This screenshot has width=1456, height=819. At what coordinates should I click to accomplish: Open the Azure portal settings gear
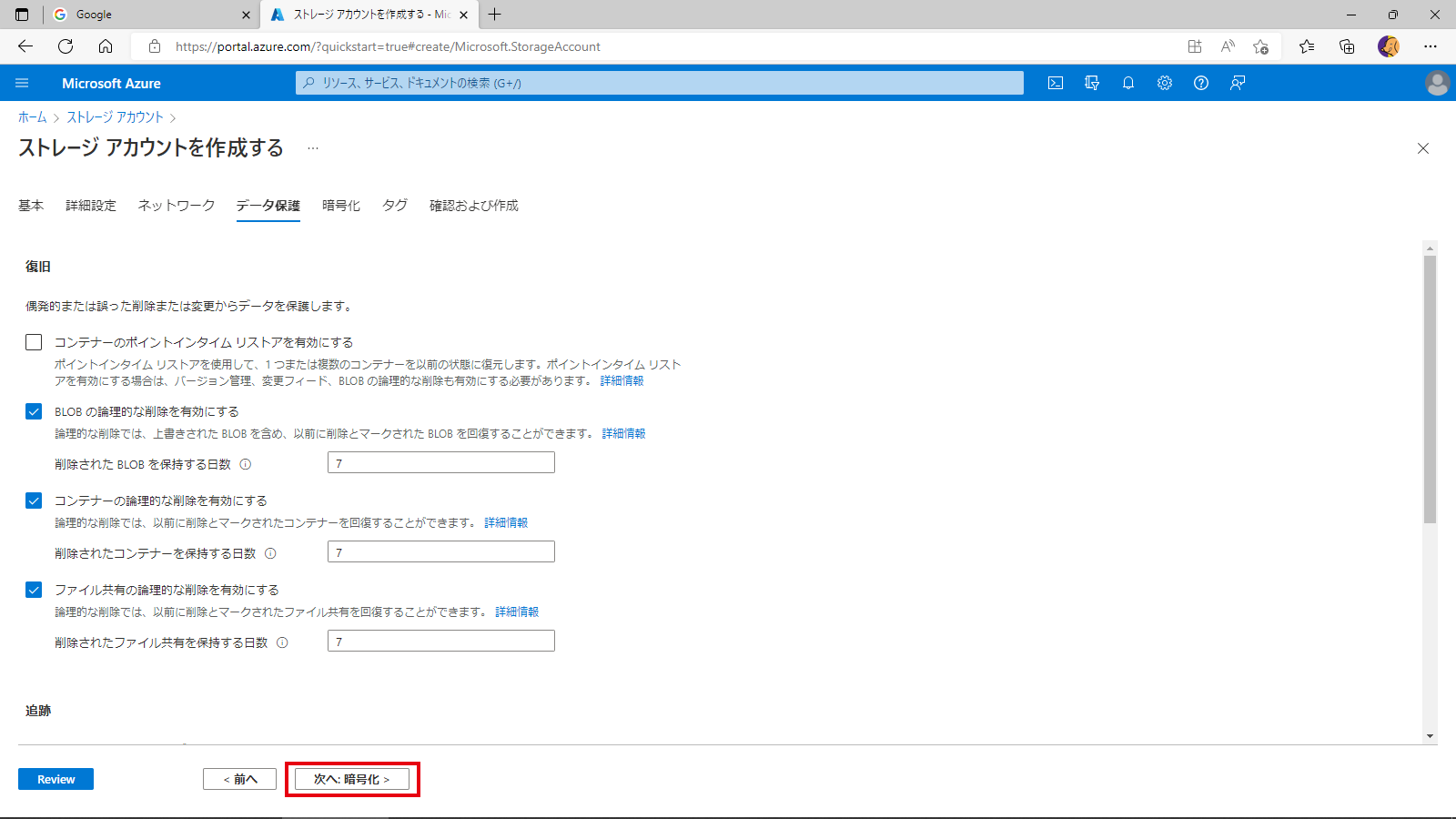pyautogui.click(x=1165, y=83)
